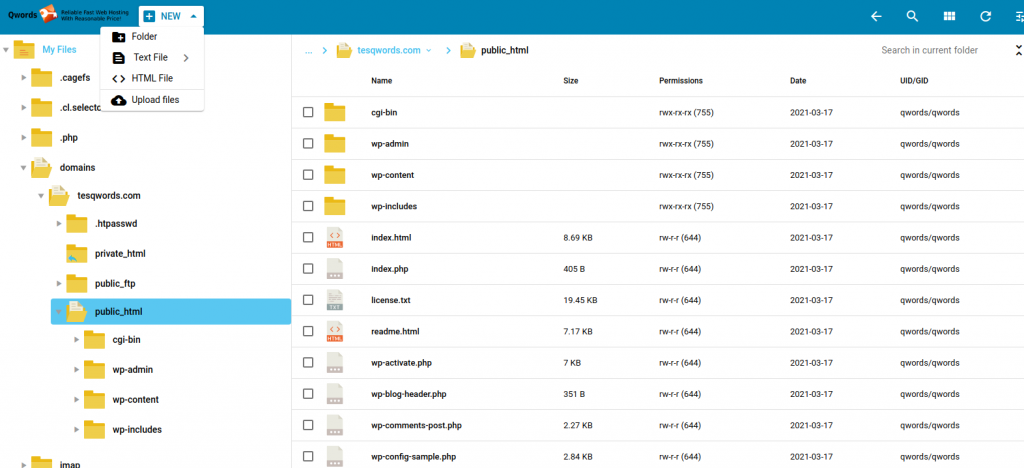Image resolution: width=1024 pixels, height=468 pixels.
Task: Click the license.txt file icon
Action: point(334,300)
